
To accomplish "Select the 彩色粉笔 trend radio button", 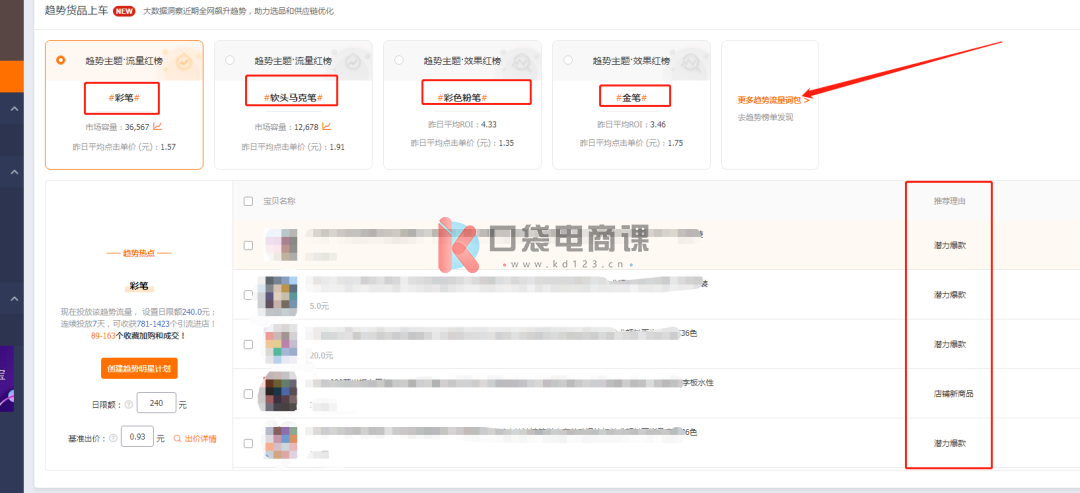I will coord(399,60).
